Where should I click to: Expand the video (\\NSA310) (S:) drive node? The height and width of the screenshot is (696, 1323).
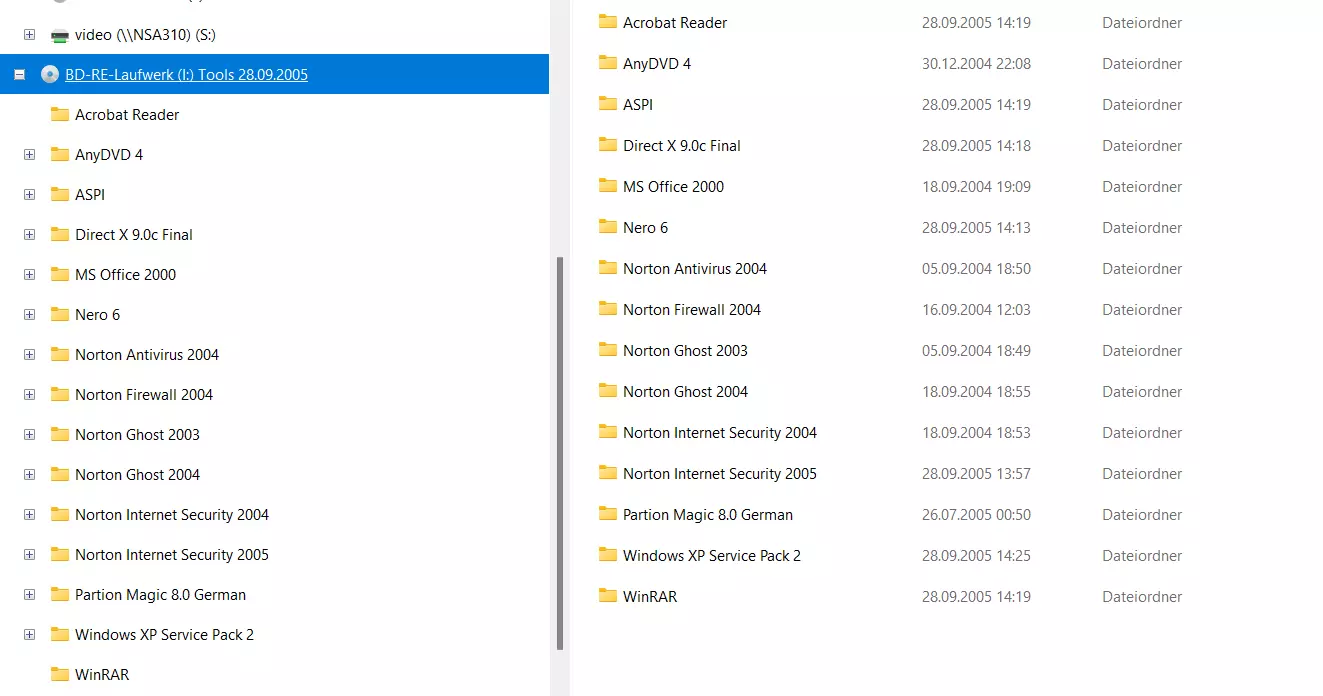(x=29, y=34)
